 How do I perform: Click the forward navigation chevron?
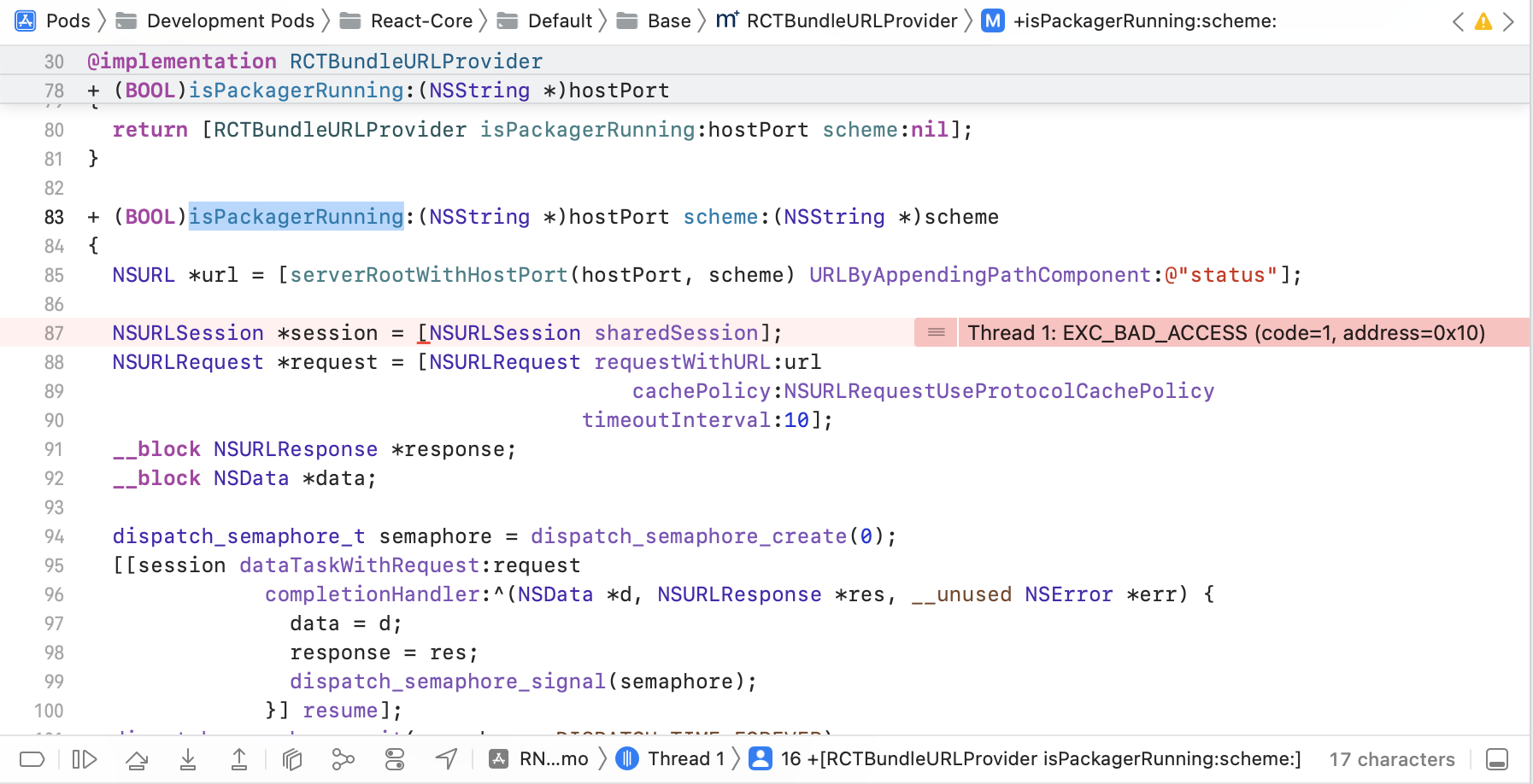point(1510,20)
